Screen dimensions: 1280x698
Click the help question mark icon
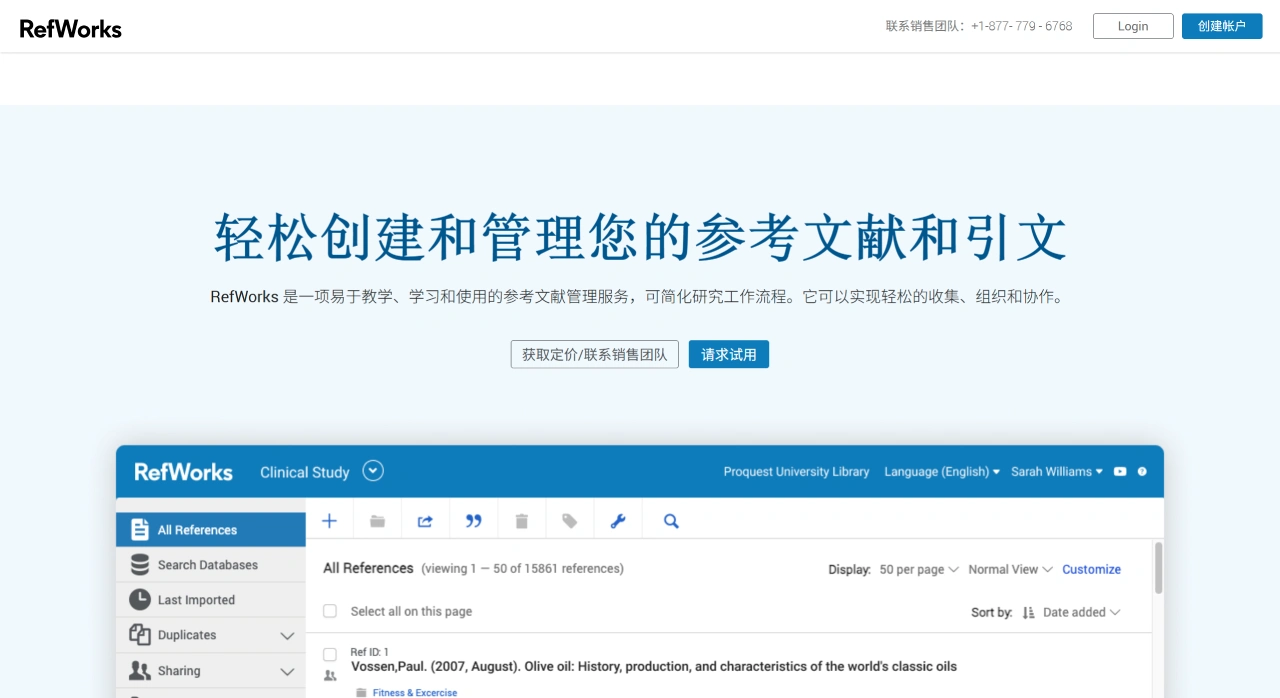click(x=1141, y=471)
